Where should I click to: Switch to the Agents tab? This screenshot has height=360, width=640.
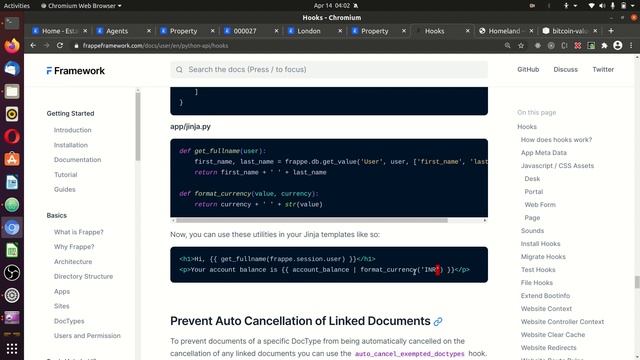(117, 31)
